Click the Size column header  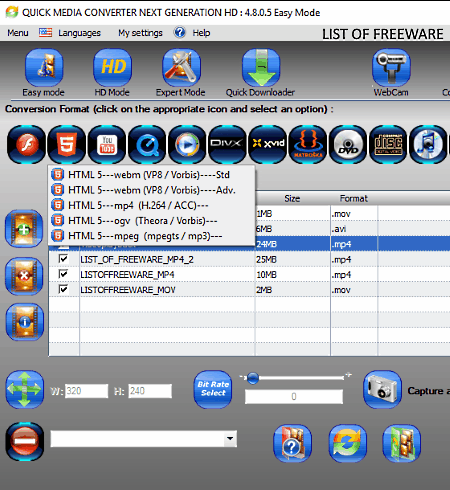coord(292,198)
